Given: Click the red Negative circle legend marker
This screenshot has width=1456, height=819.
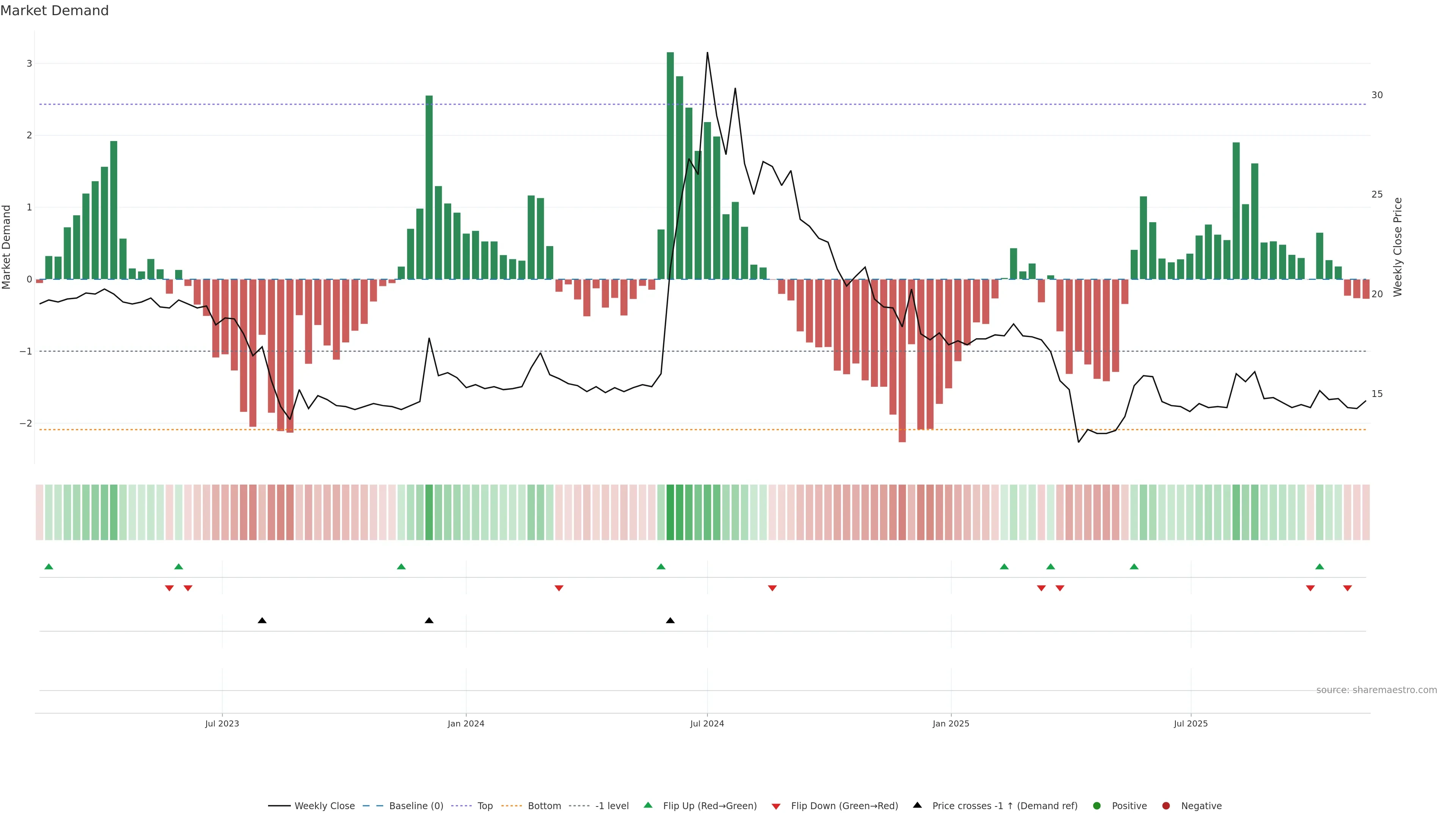Looking at the screenshot, I should point(1166,806).
